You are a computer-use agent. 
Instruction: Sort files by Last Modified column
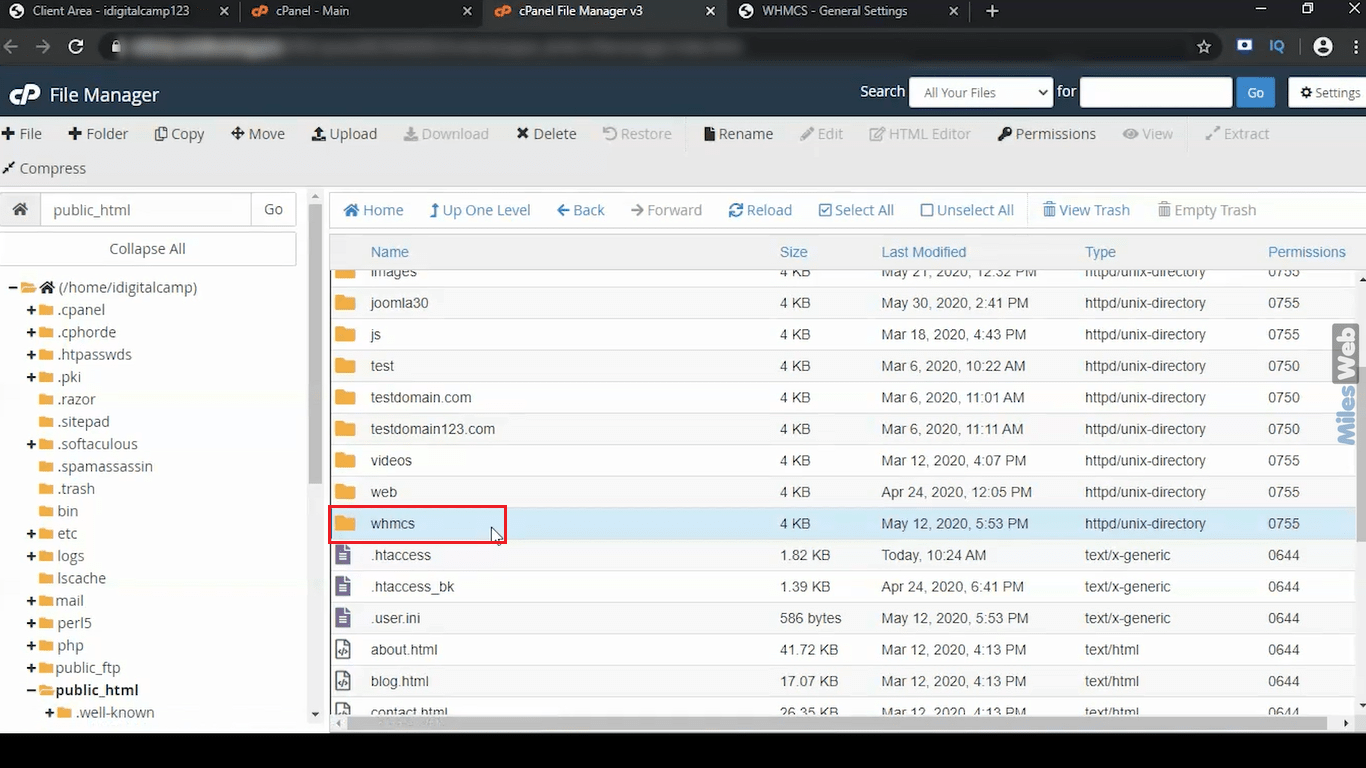click(x=924, y=252)
